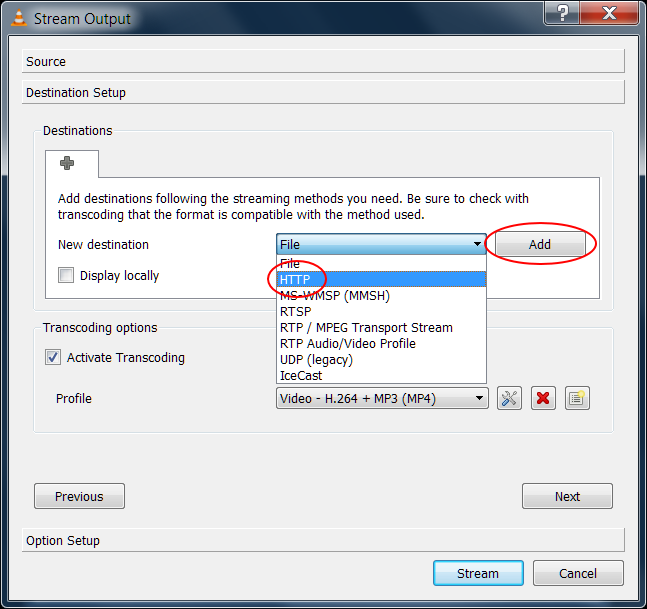Viewport: 647px width, 609px height.
Task: Click the Add destination button
Action: [x=540, y=244]
